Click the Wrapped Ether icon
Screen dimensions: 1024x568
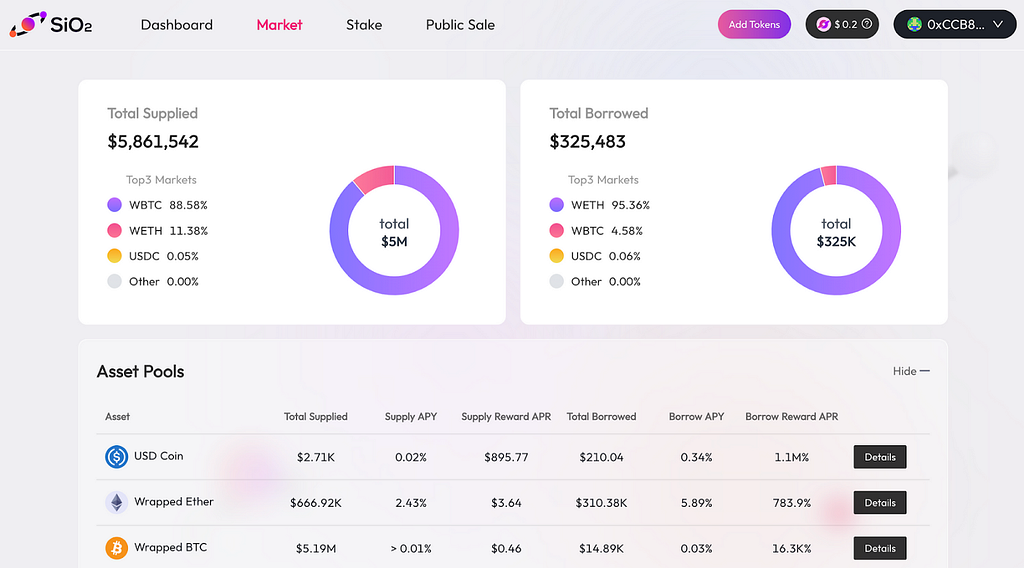pyautogui.click(x=116, y=502)
